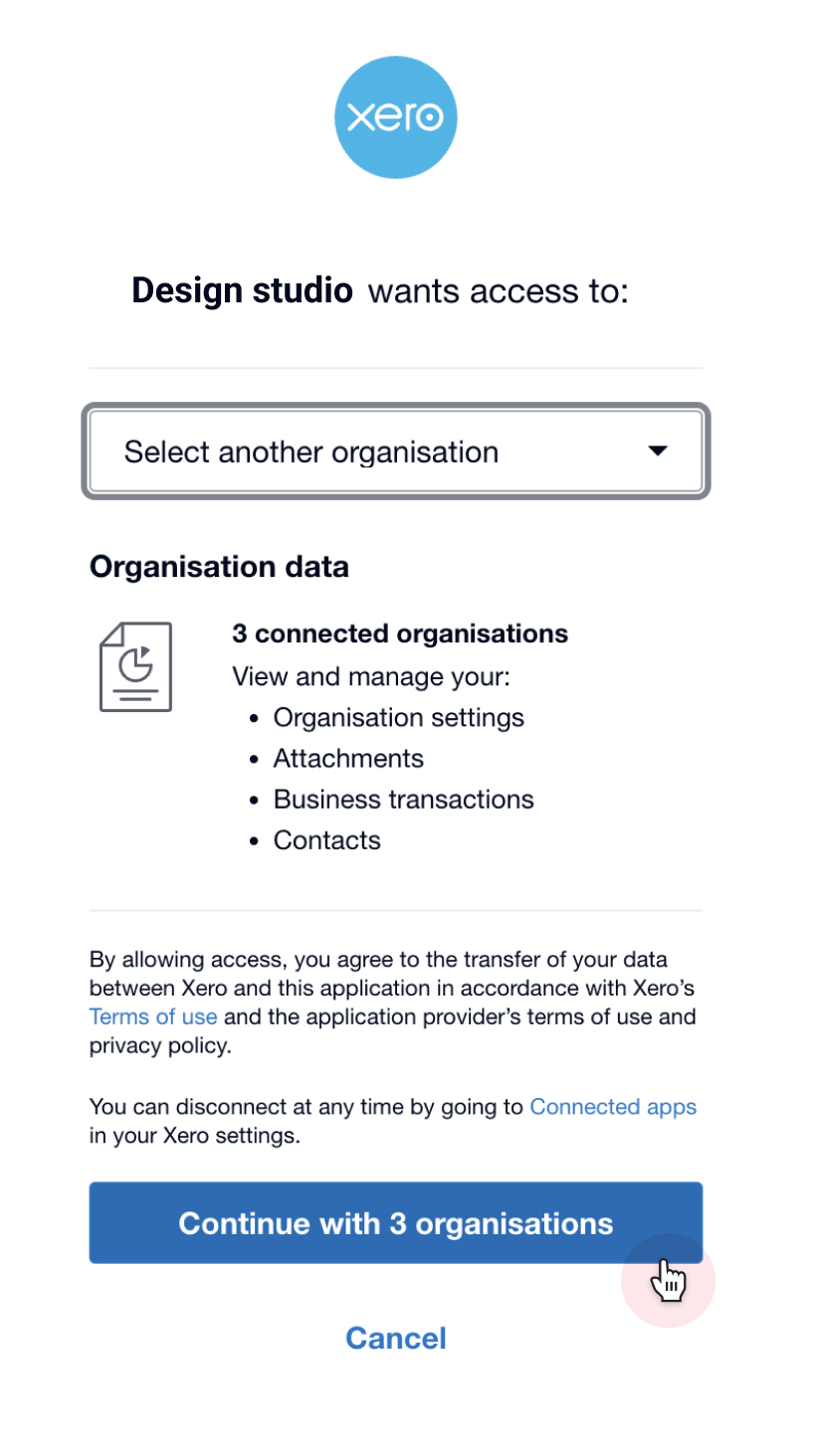Image resolution: width=818 pixels, height=1456 pixels.
Task: Open the Terms of use link
Action: (x=153, y=1017)
